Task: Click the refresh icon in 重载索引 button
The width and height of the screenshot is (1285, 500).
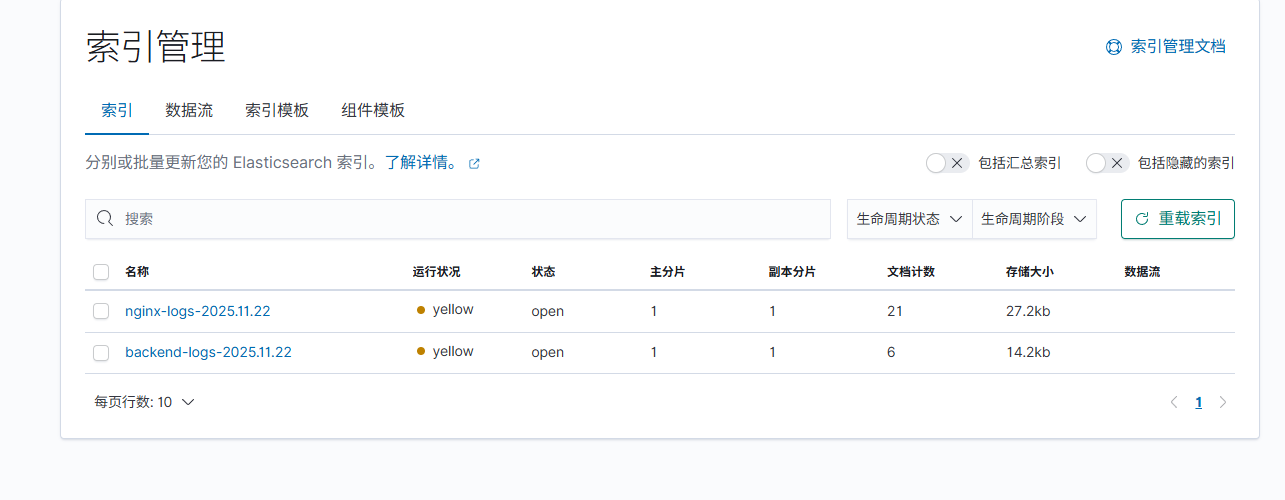Action: pos(1142,219)
